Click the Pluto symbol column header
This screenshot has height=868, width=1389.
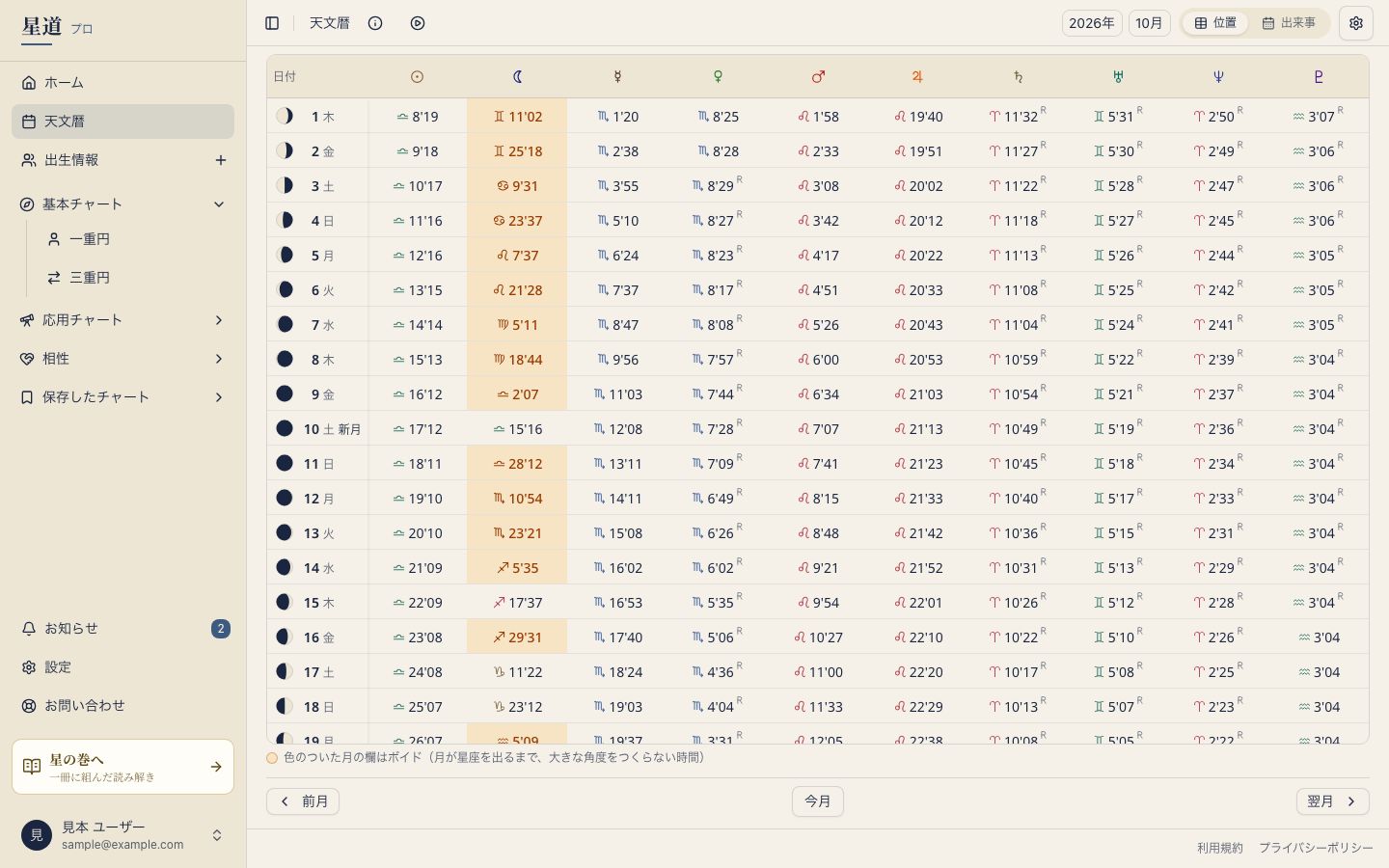(1319, 77)
